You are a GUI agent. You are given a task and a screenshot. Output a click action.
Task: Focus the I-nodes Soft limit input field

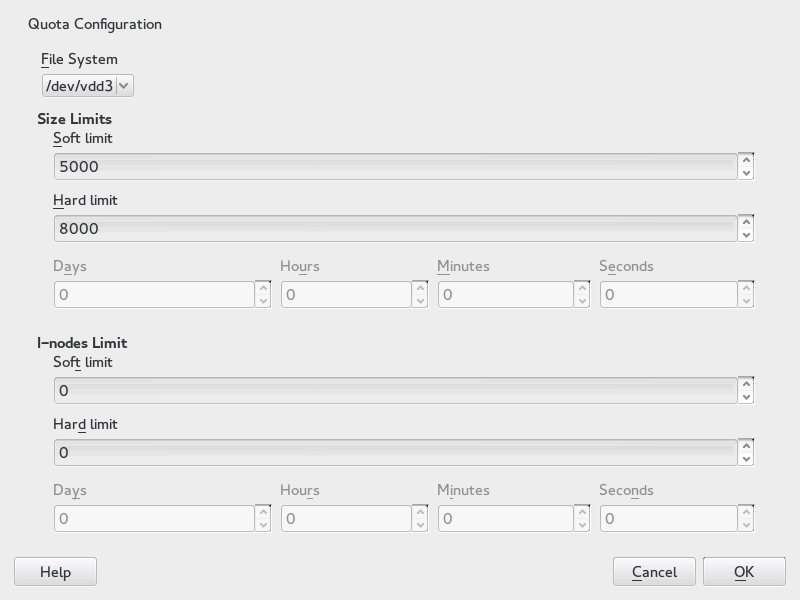click(395, 390)
